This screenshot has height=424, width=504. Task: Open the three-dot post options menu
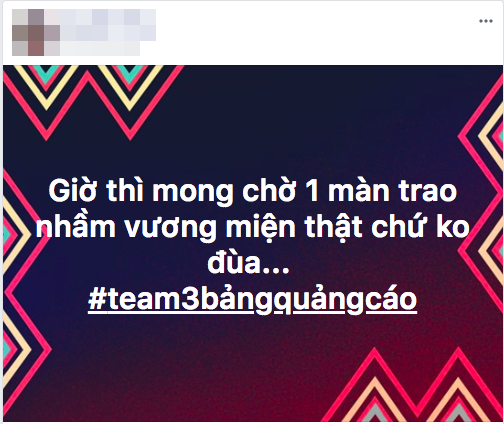pos(486,21)
